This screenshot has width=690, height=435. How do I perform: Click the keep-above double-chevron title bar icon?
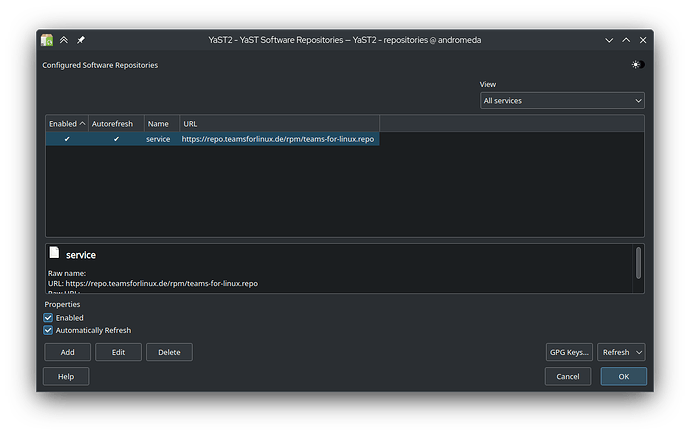[63, 40]
